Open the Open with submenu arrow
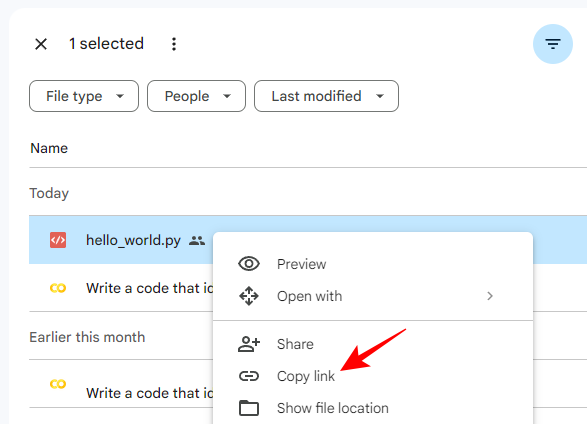Viewport: 587px width, 424px height. click(490, 296)
